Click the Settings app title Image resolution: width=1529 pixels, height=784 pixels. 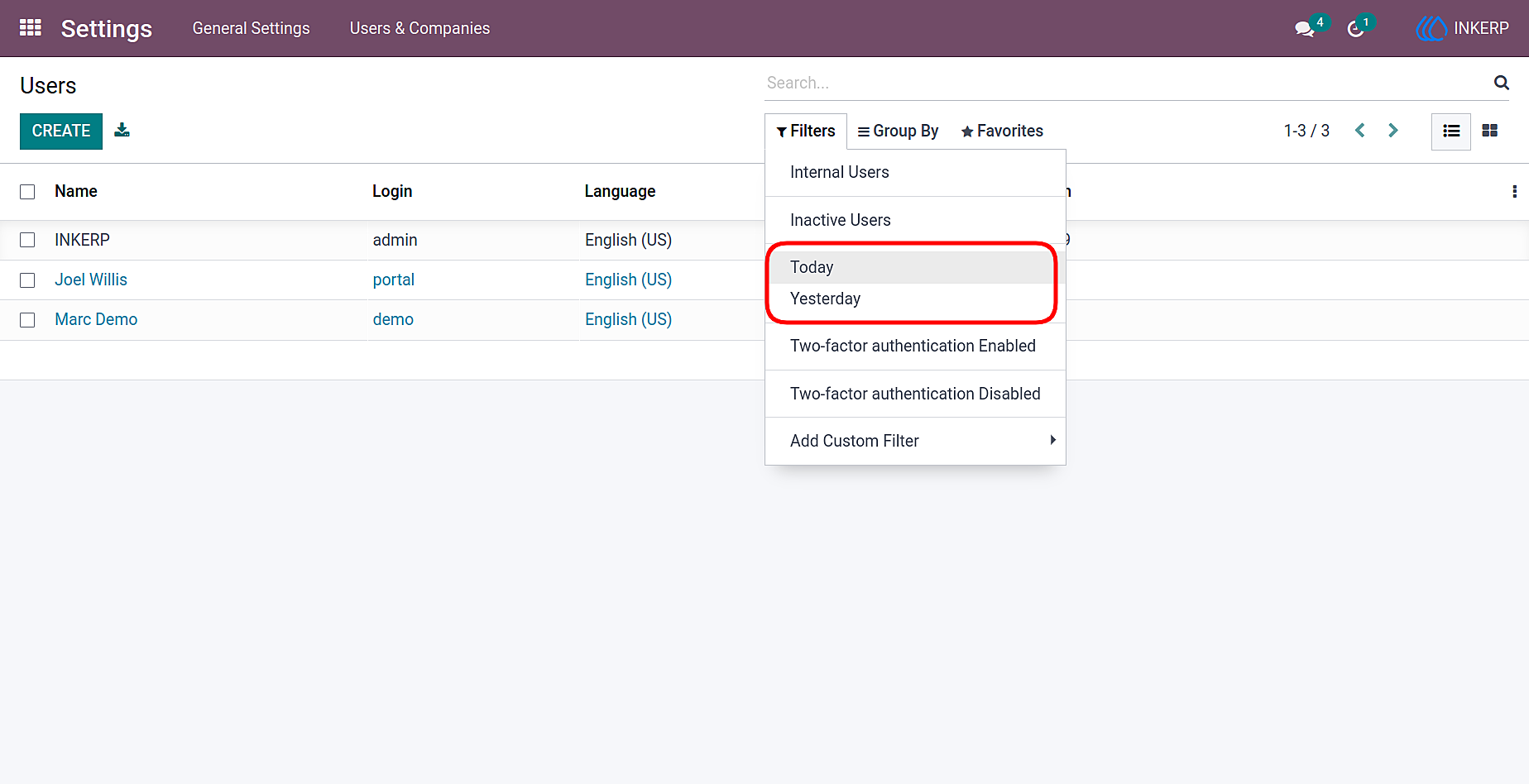107,29
